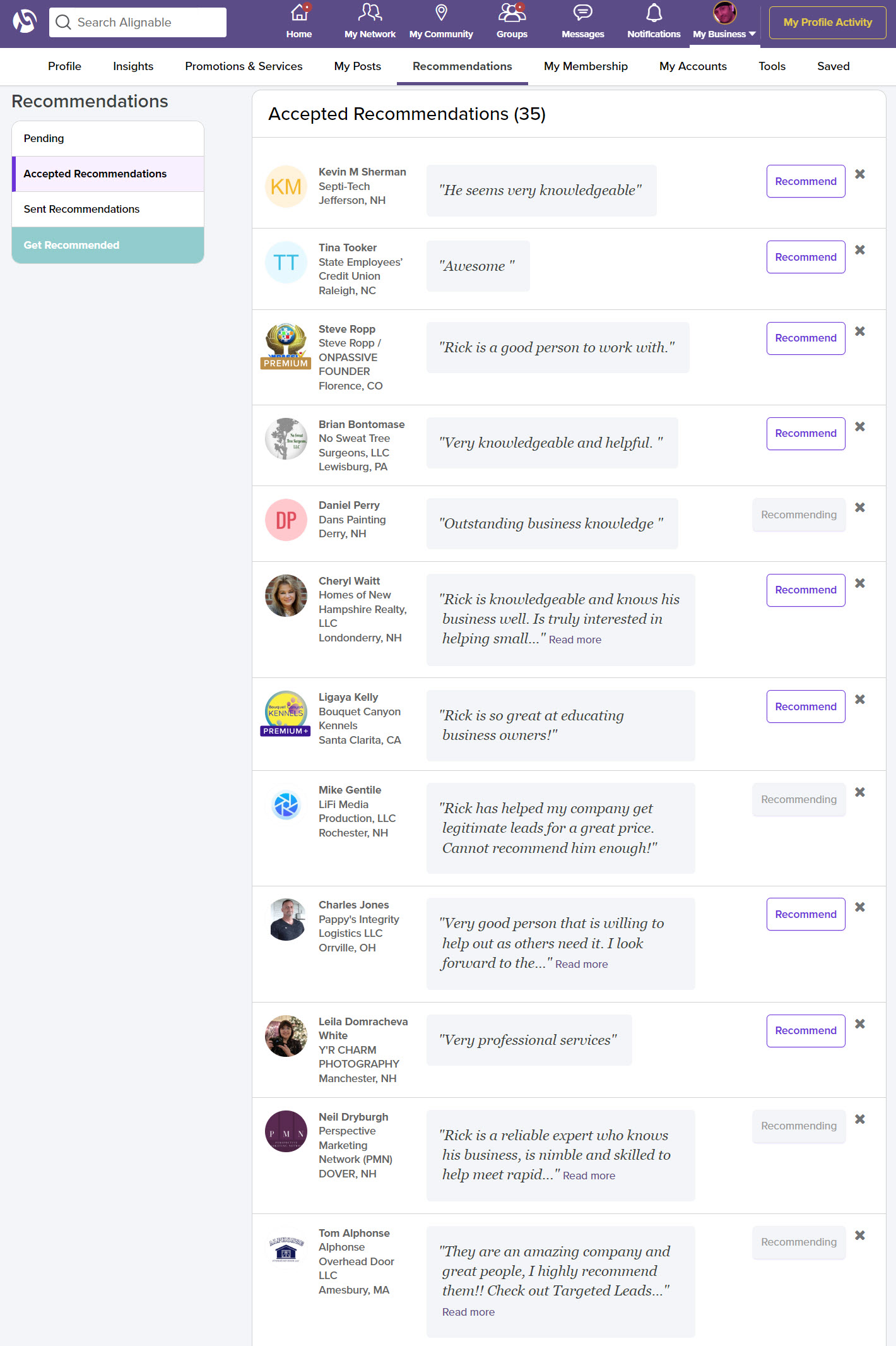The image size is (896, 1346).
Task: Select Sent Recommendations in the sidebar
Action: (x=81, y=209)
